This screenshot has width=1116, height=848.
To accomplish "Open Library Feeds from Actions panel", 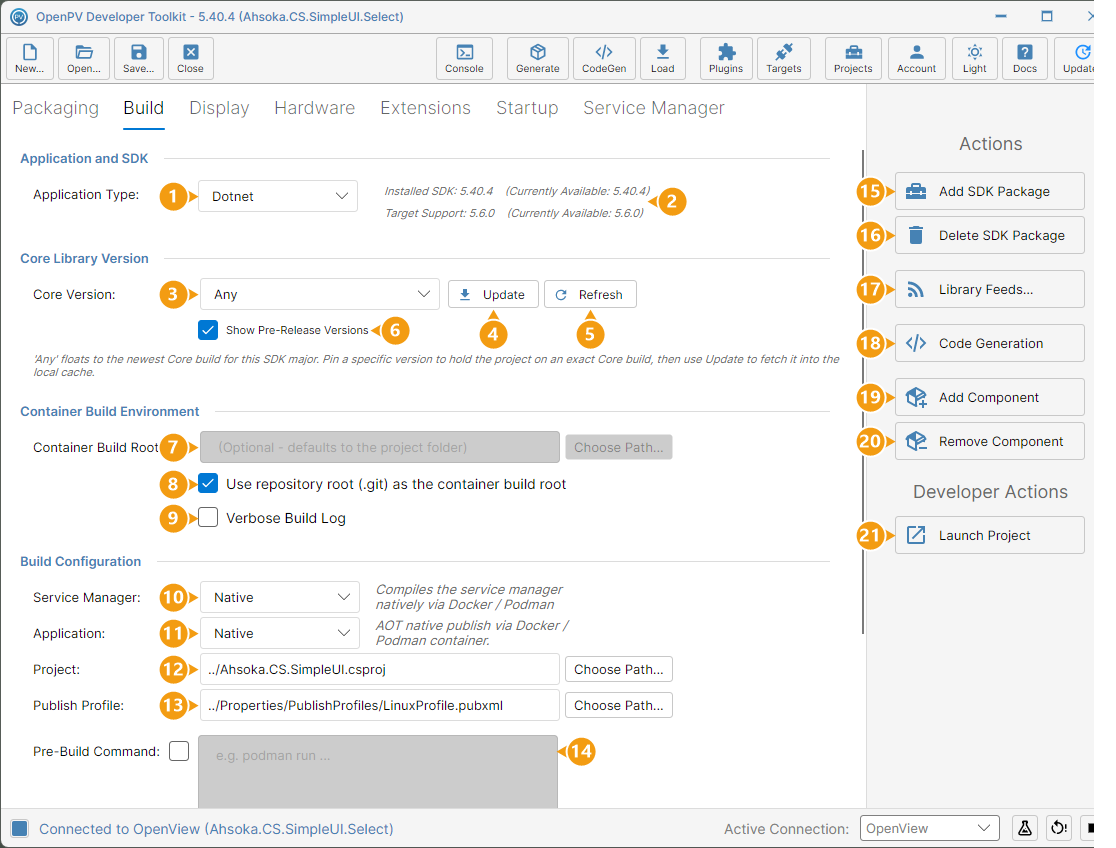I will (x=989, y=289).
